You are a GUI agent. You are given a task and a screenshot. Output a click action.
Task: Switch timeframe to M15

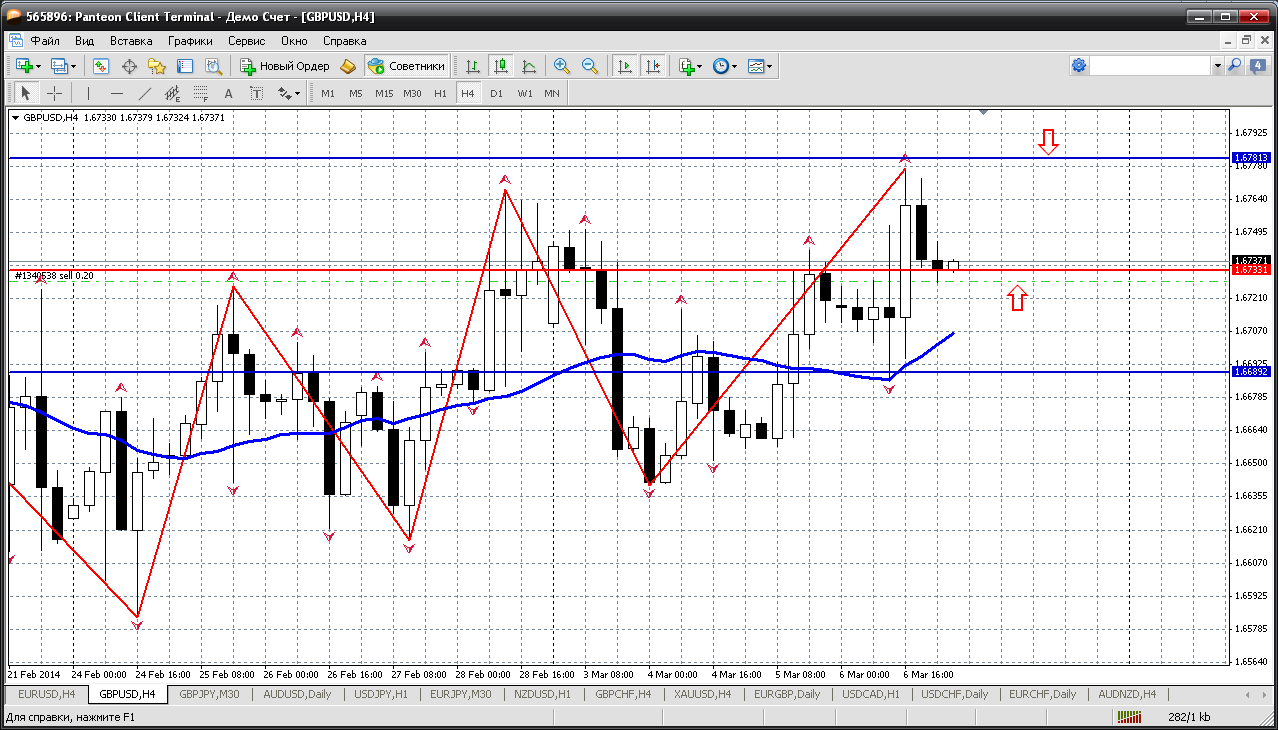coord(384,93)
